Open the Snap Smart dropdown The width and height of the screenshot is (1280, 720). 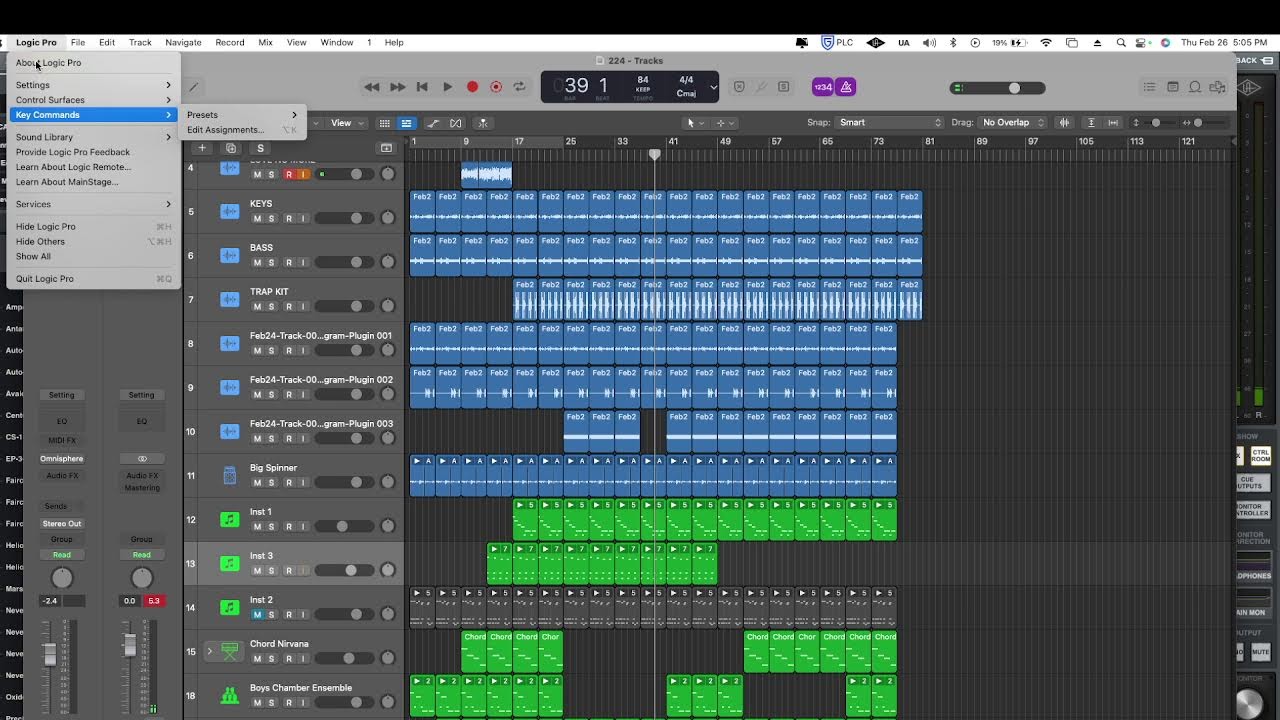[890, 123]
